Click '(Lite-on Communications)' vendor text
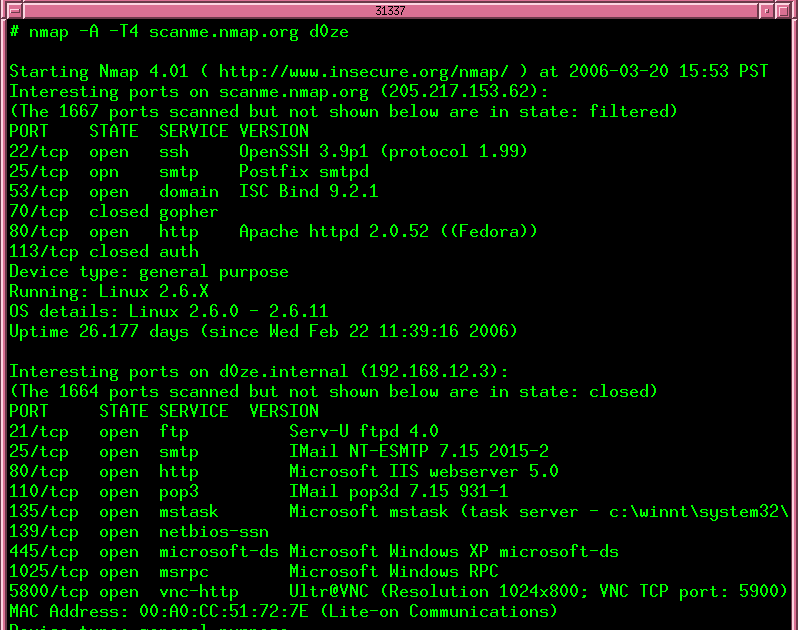Viewport: 798px width, 630px height. click(439, 611)
